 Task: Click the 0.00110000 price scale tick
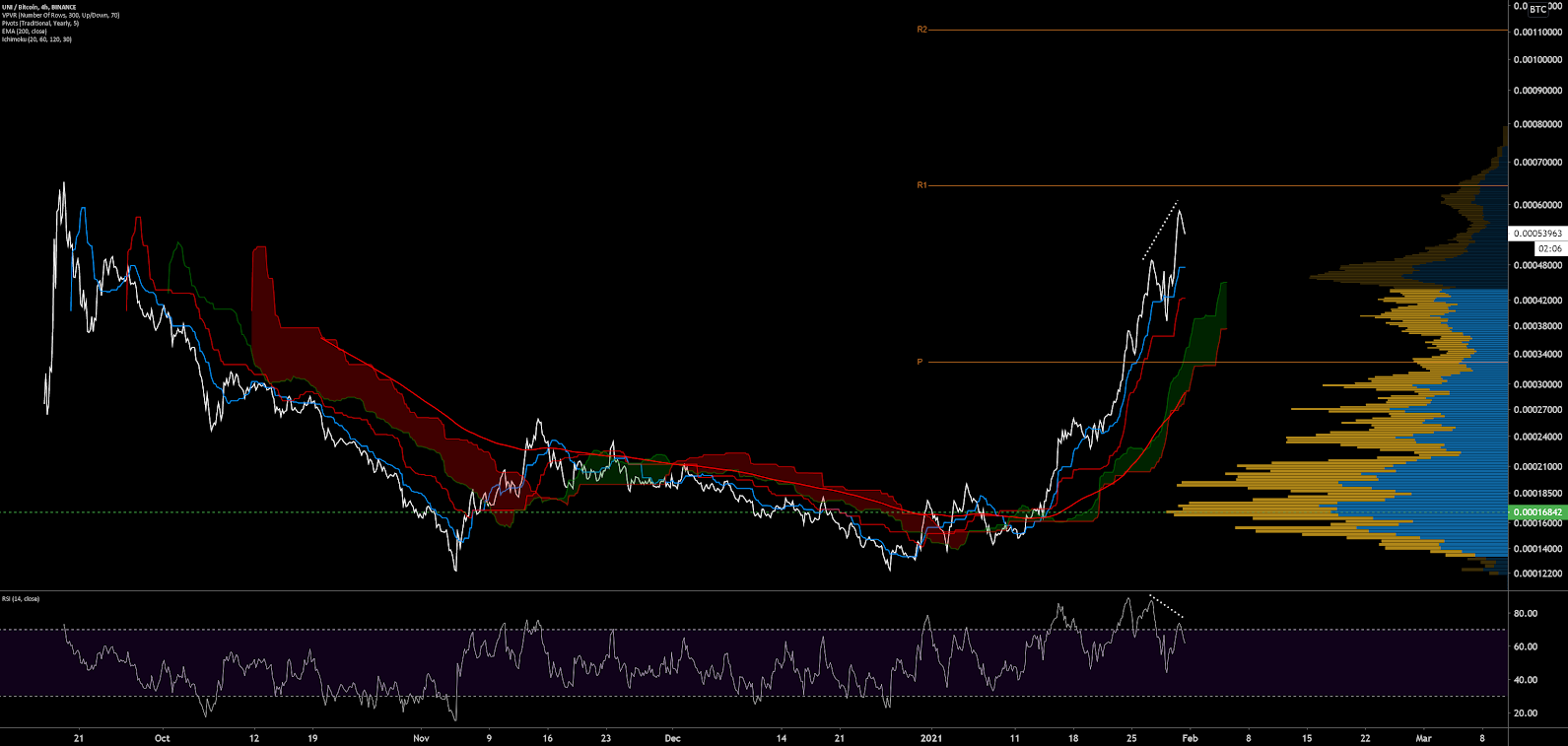point(1537,33)
